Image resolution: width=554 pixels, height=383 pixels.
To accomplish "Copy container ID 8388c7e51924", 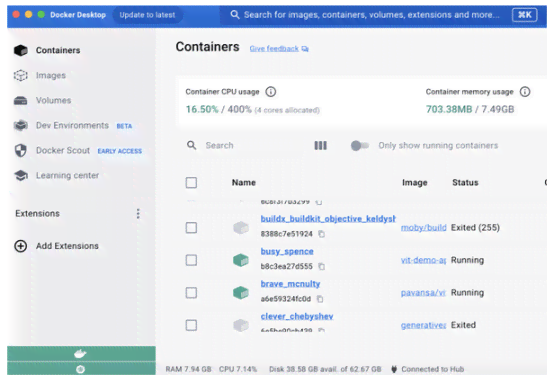I will (322, 234).
